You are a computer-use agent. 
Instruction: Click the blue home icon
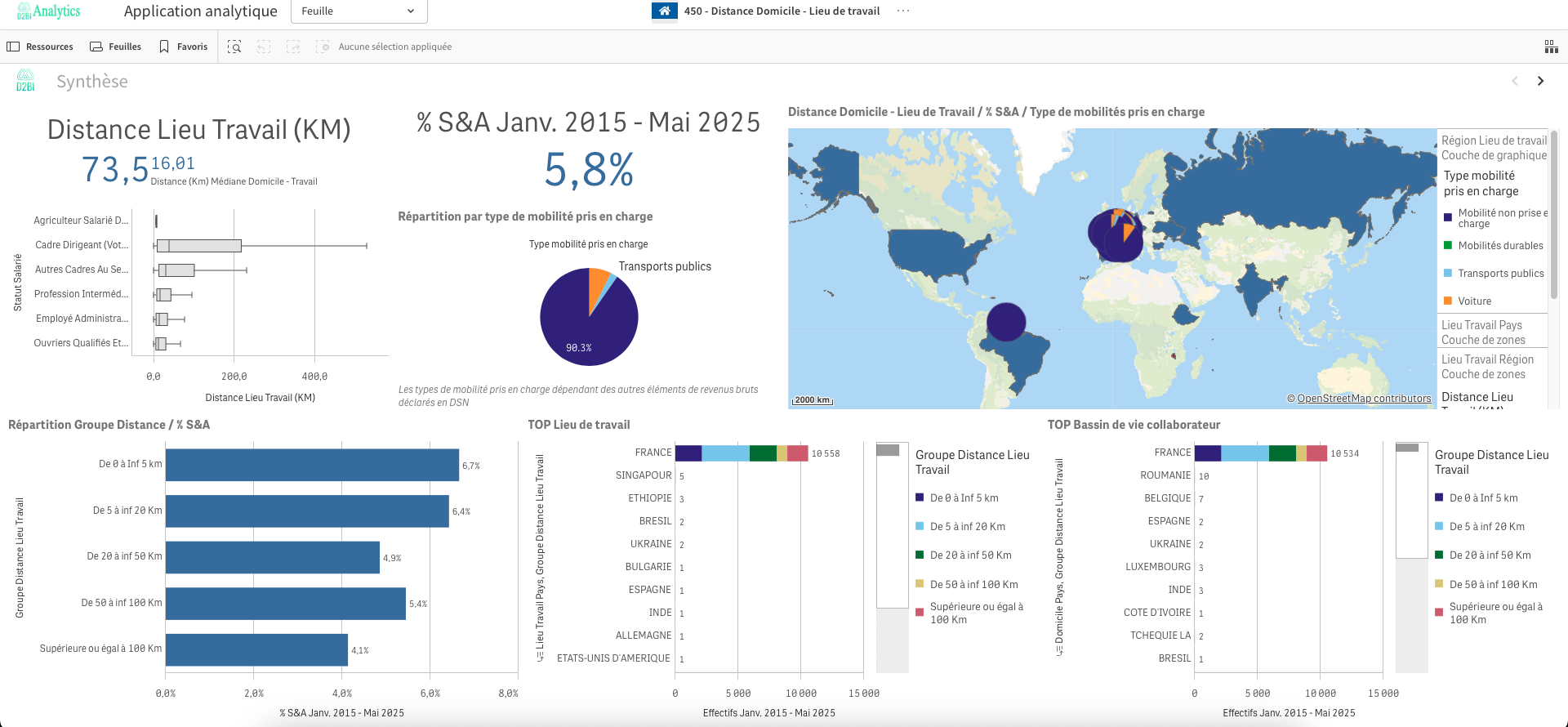(664, 11)
